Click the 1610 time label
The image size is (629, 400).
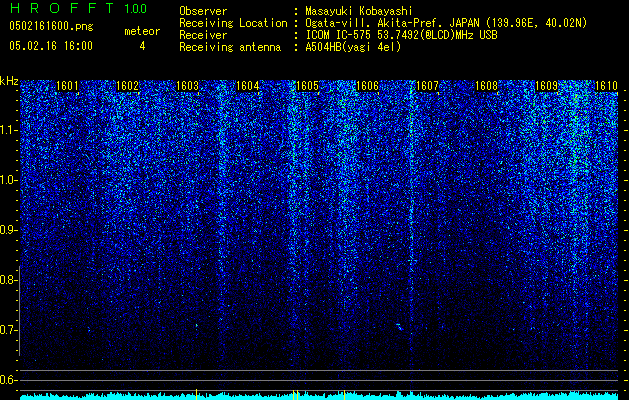pos(606,86)
